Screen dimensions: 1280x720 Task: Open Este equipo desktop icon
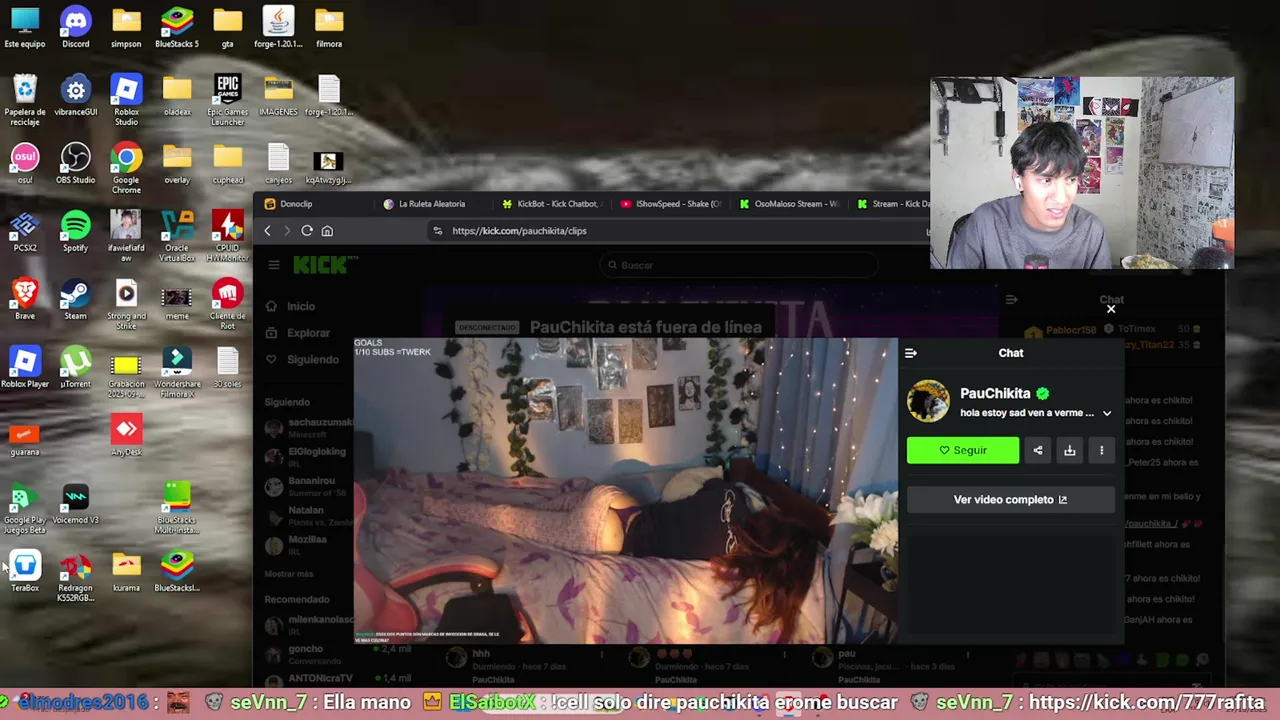[x=25, y=27]
